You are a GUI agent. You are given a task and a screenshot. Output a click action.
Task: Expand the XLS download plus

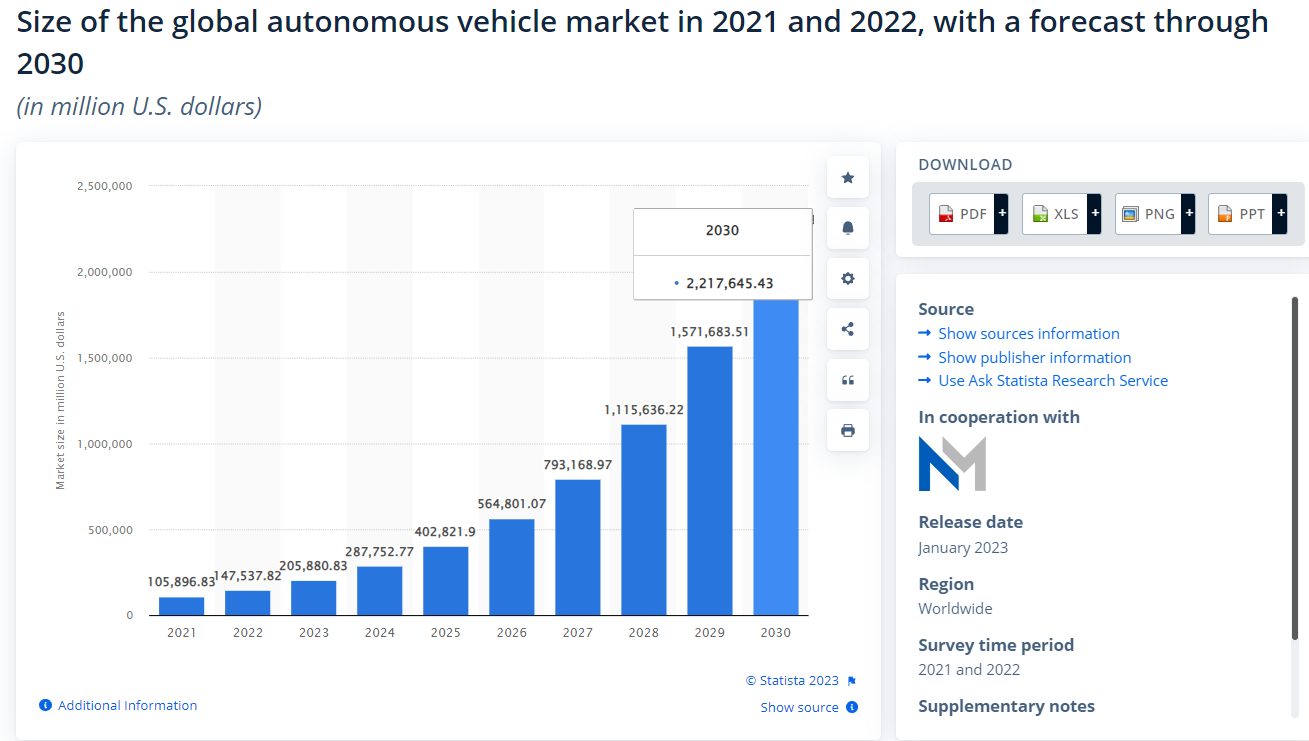point(1094,214)
